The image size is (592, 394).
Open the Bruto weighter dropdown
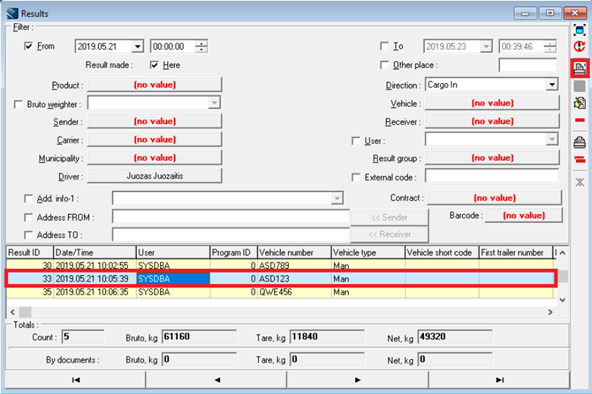click(x=214, y=103)
